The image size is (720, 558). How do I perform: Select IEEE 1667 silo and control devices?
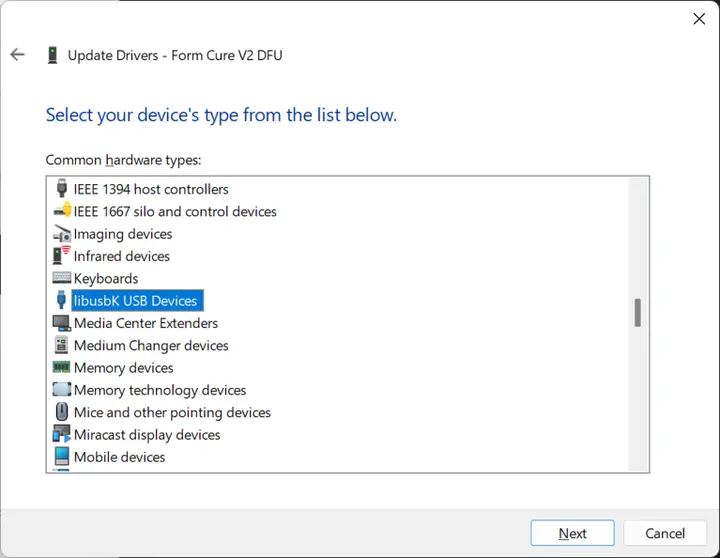[x=175, y=212]
